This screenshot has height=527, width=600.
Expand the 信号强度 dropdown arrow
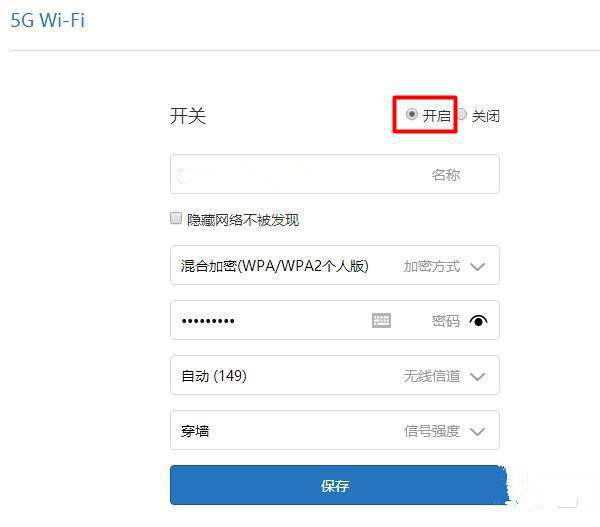tap(478, 432)
